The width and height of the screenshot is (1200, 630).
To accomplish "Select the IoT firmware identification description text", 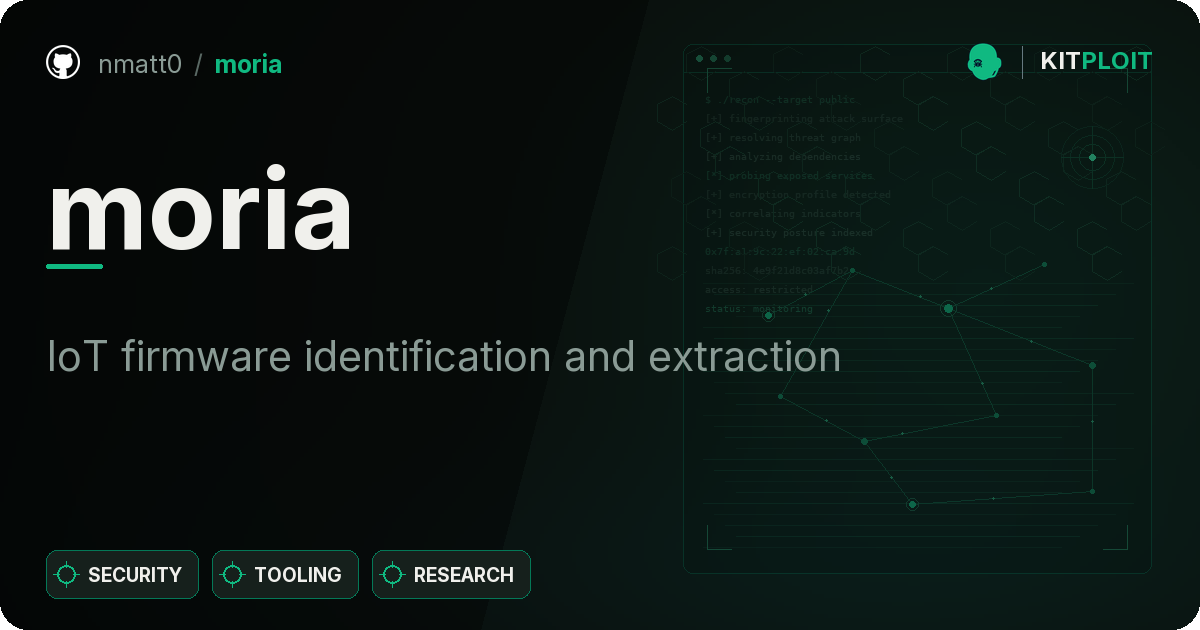I will (444, 357).
